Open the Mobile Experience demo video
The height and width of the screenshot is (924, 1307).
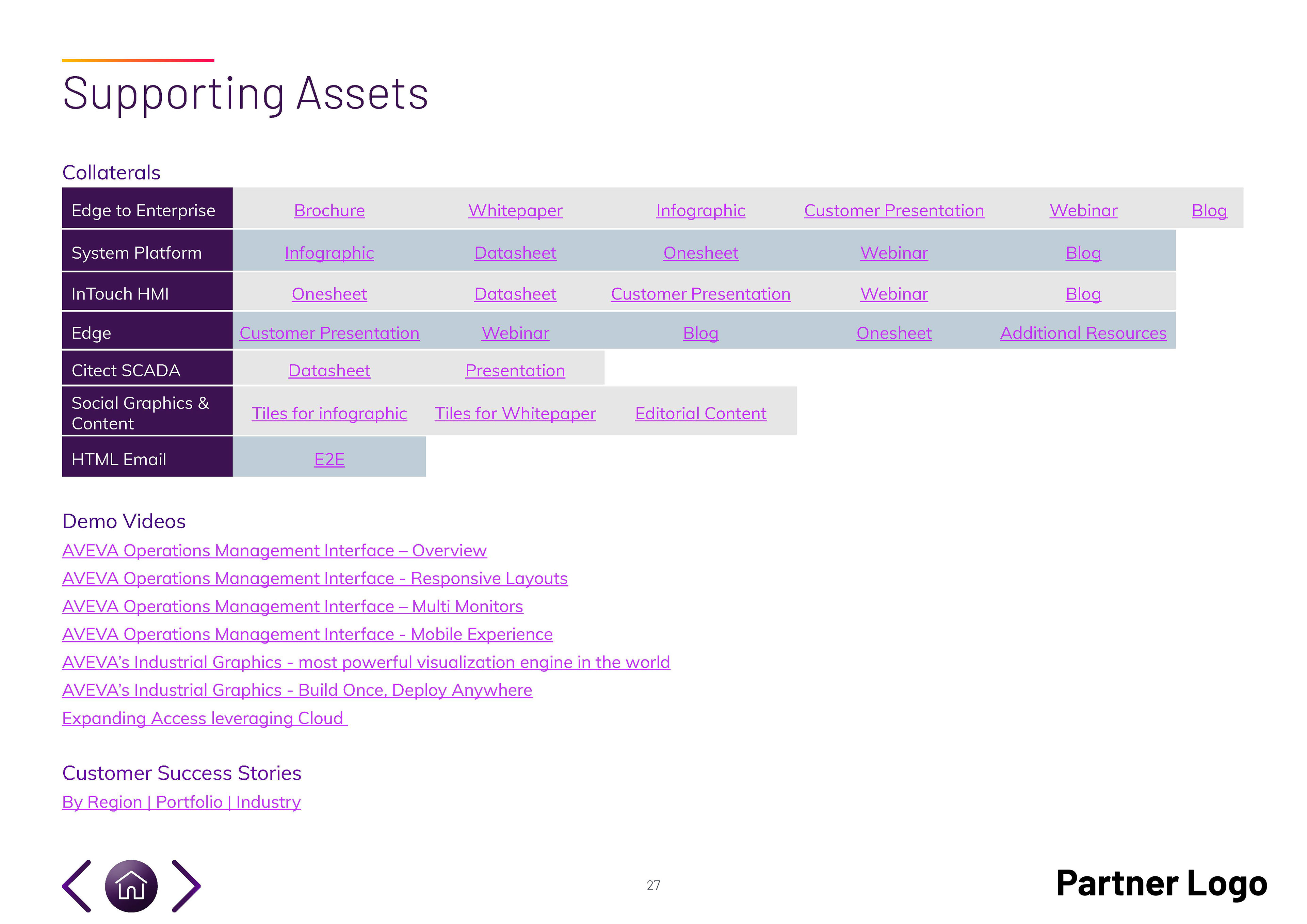tap(307, 634)
